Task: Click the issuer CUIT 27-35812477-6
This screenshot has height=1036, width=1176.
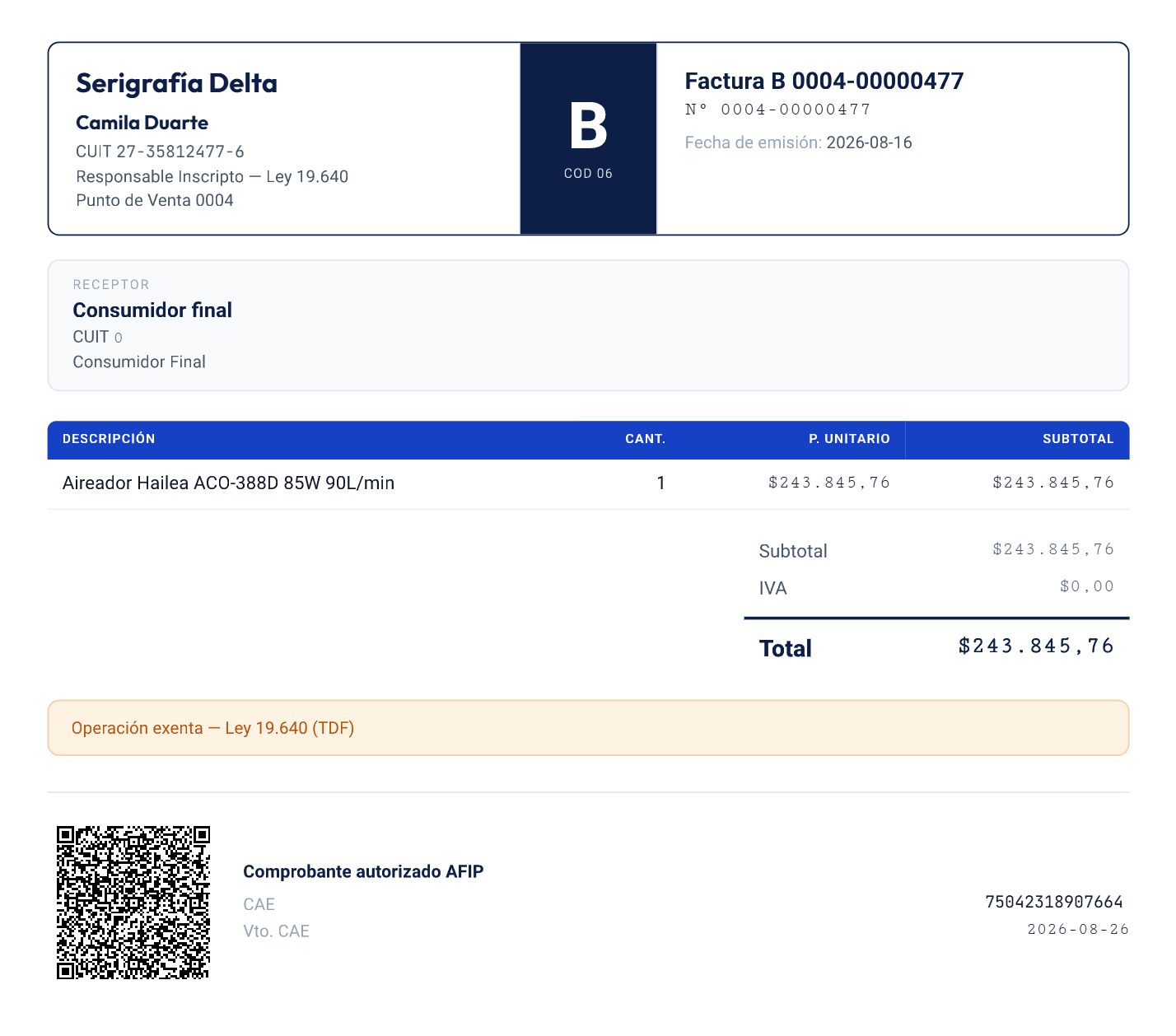Action: pyautogui.click(x=160, y=152)
